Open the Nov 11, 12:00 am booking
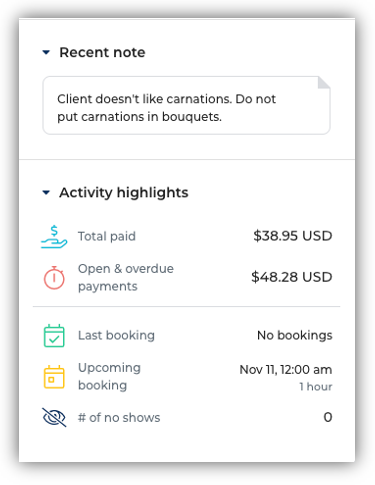 [x=286, y=370]
